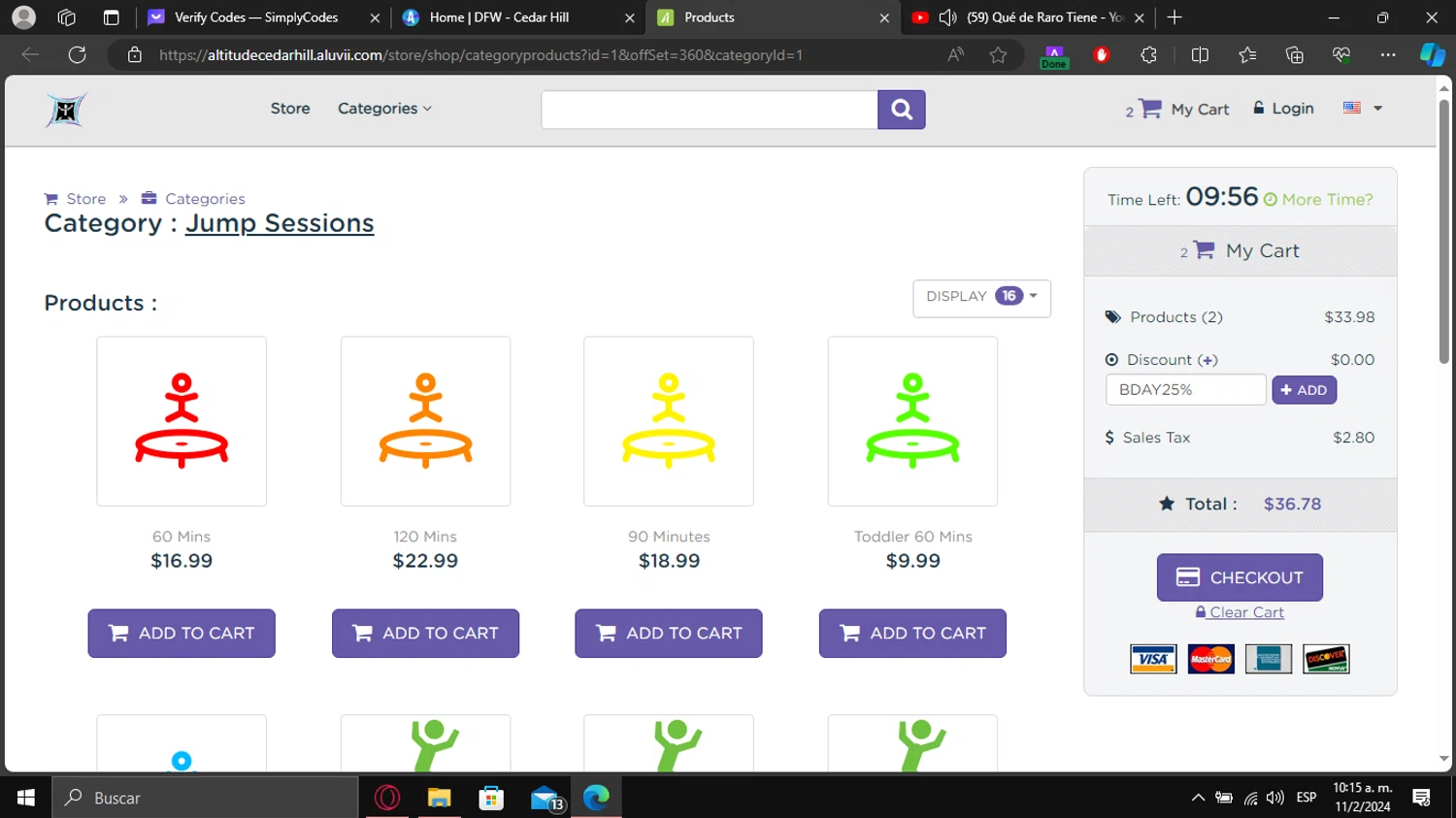Expand the Categories menu
Viewport: 1456px width, 818px height.
384,109
